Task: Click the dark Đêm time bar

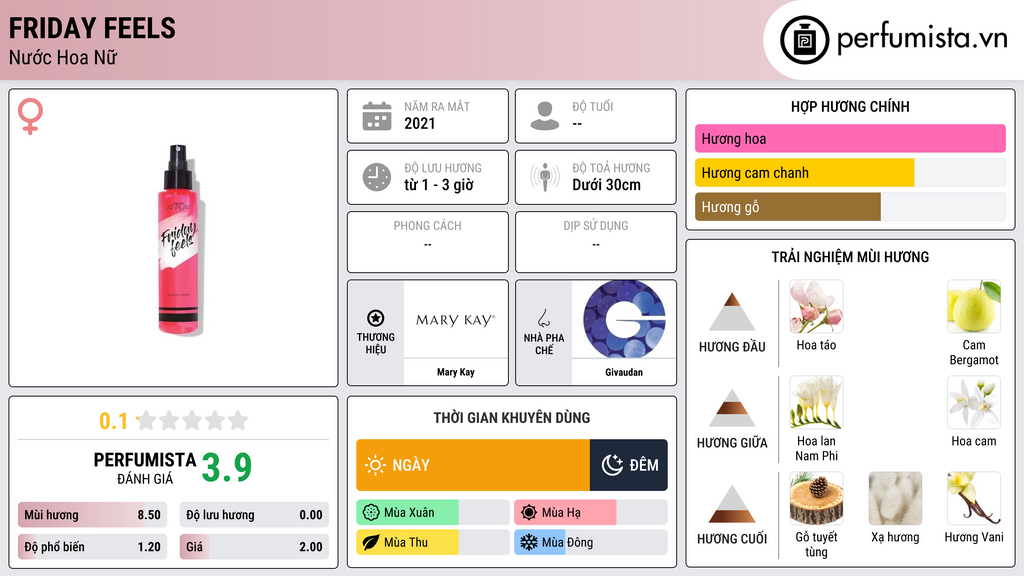Action: click(x=628, y=465)
